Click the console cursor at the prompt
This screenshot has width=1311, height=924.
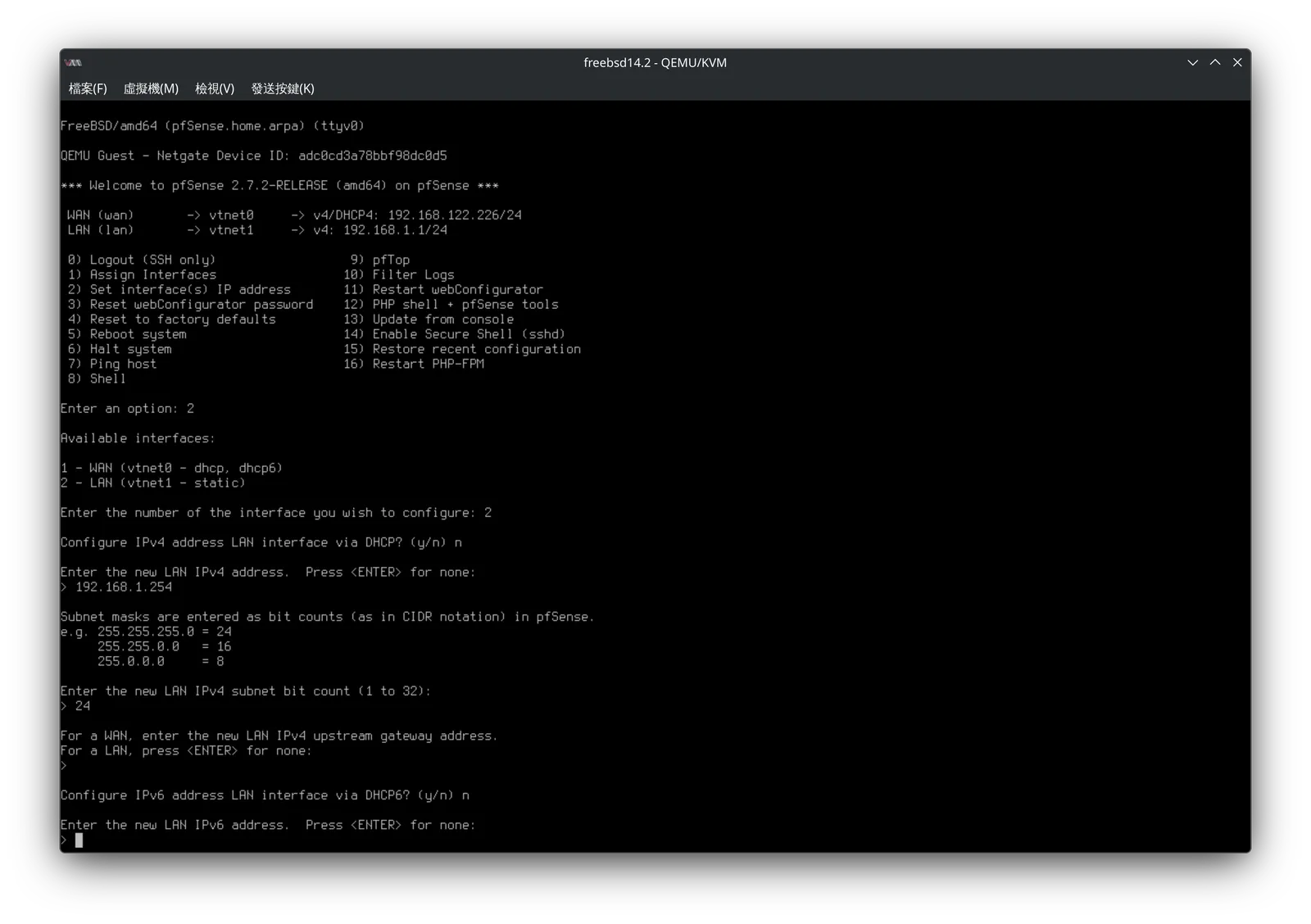pos(79,840)
